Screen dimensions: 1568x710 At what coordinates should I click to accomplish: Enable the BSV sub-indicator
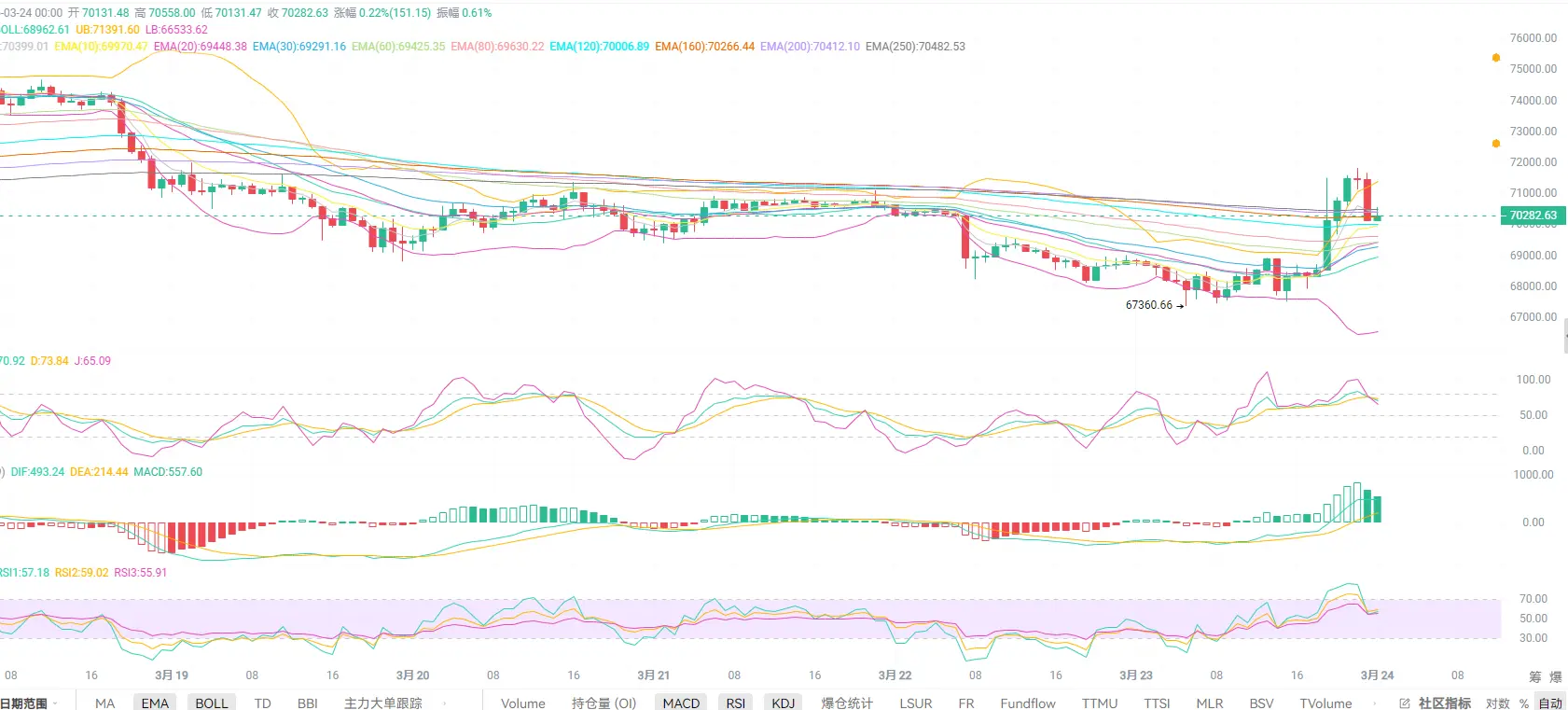point(1262,703)
